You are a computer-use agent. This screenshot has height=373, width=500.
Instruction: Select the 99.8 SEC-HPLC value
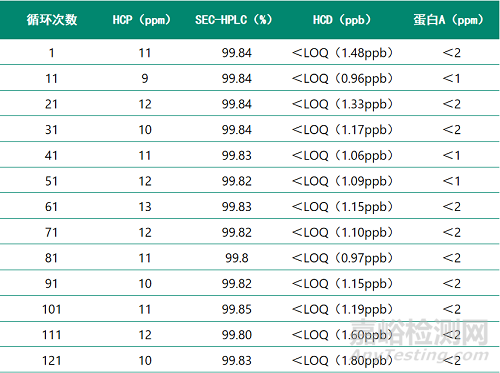click(x=237, y=258)
